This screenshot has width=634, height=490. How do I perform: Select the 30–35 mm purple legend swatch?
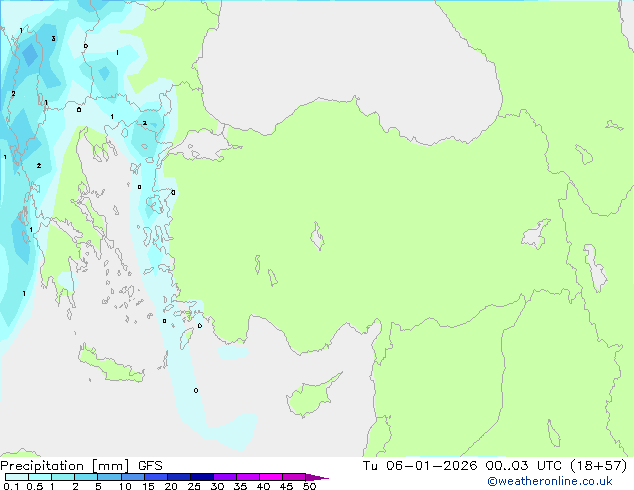pos(224,477)
